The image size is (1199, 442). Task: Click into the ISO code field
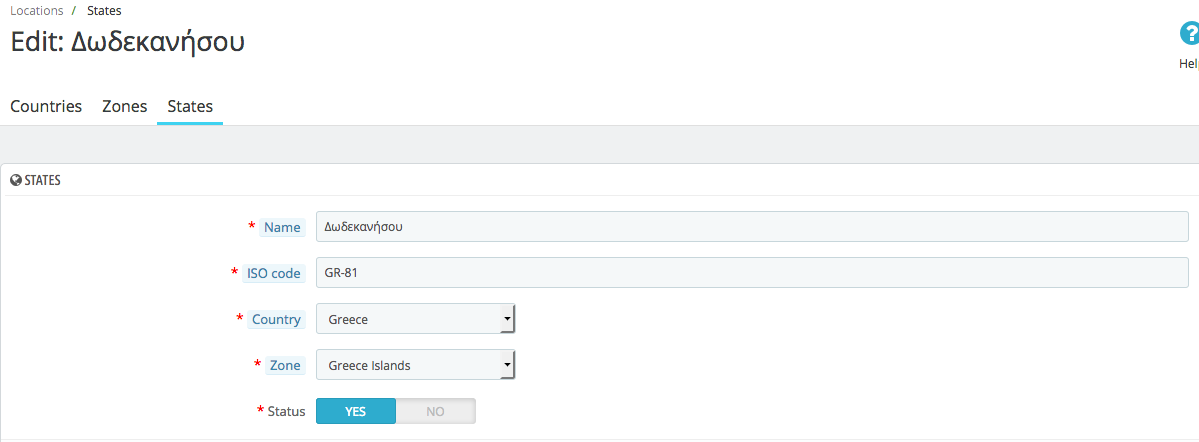point(751,273)
